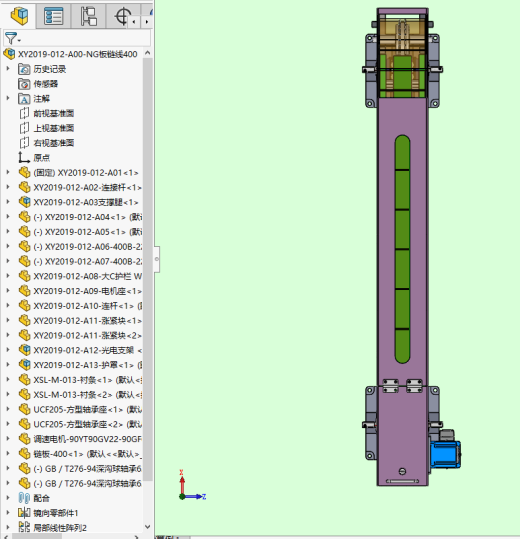520x539 pixels.
Task: Open the tree filter funnel dropdown
Action: coord(12,38)
